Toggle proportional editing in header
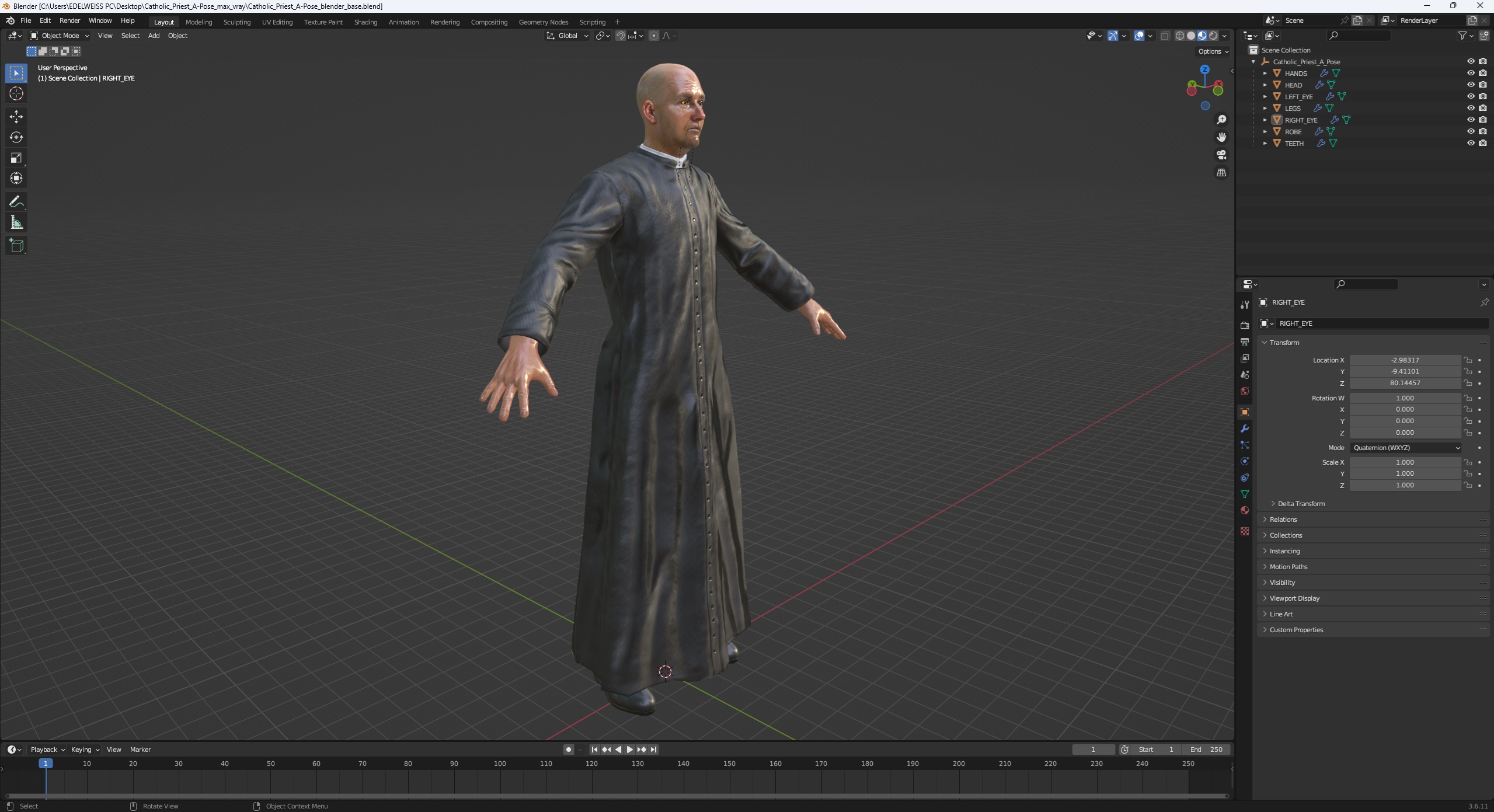Viewport: 1494px width, 812px height. coord(654,36)
